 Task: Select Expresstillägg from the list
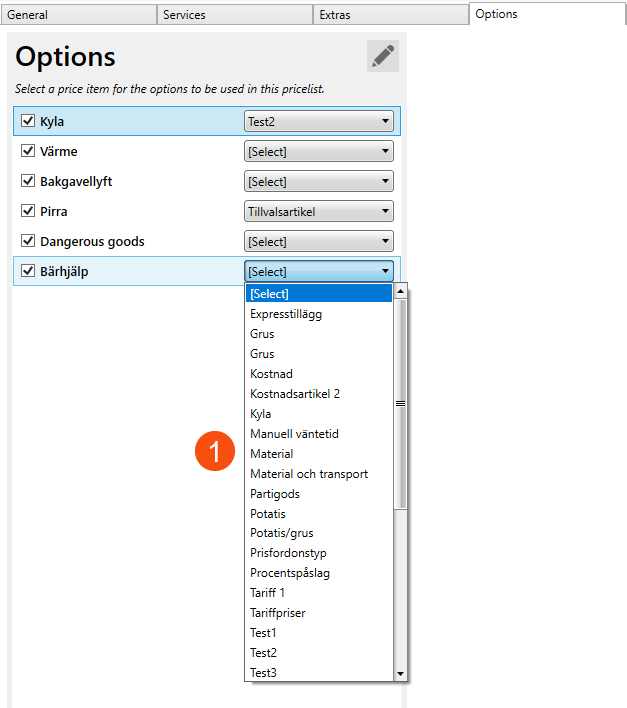coord(286,314)
